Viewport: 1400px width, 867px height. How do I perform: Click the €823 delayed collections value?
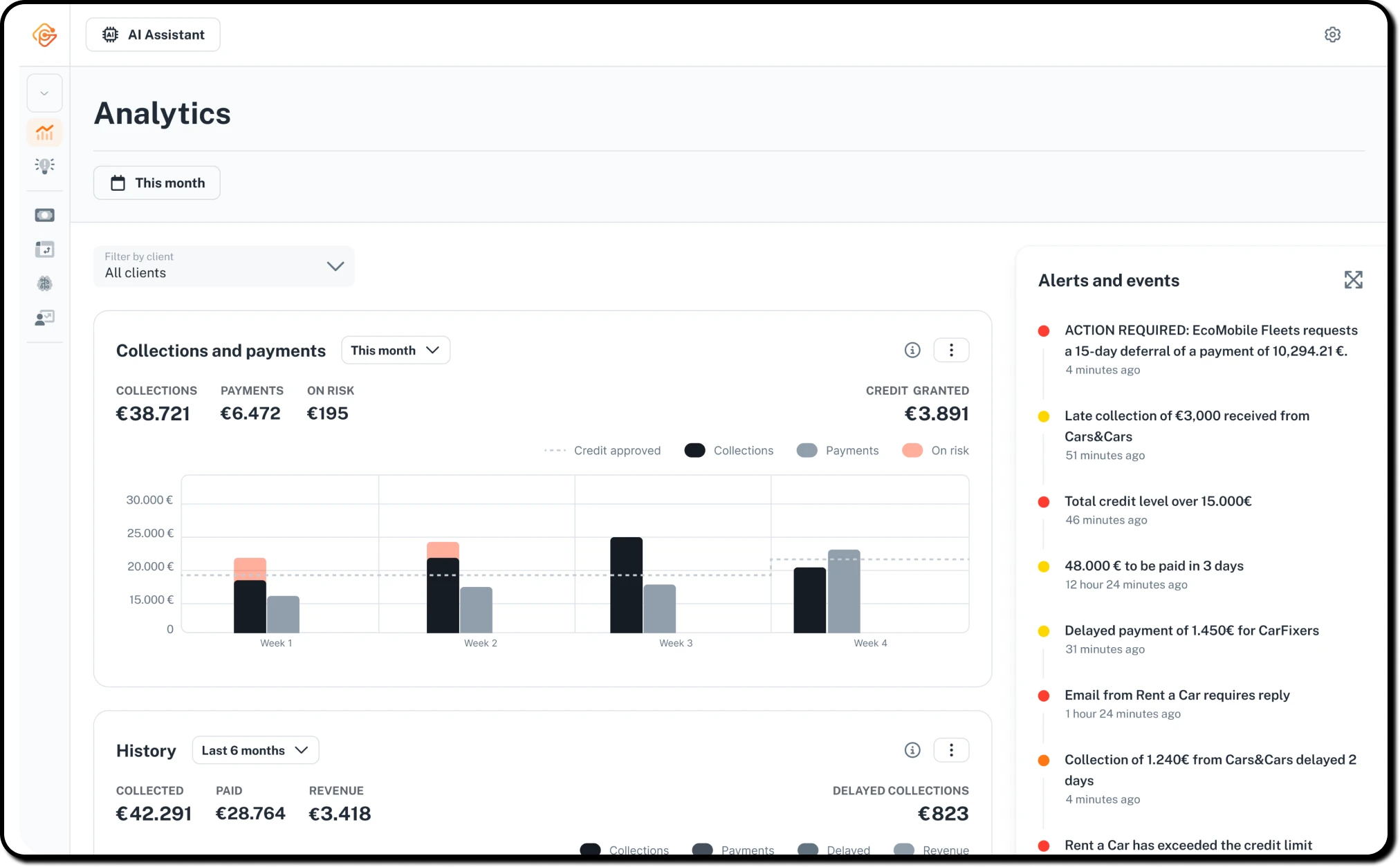coord(943,814)
